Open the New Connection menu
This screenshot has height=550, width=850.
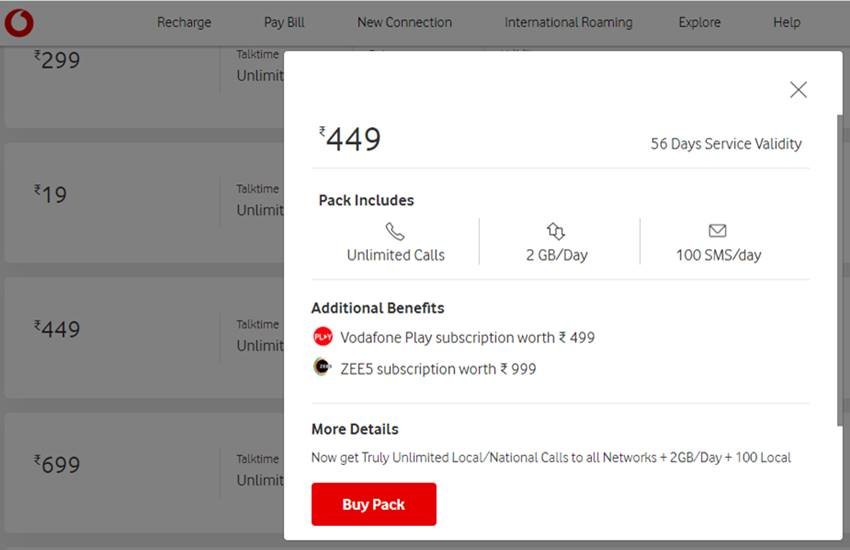(x=404, y=22)
